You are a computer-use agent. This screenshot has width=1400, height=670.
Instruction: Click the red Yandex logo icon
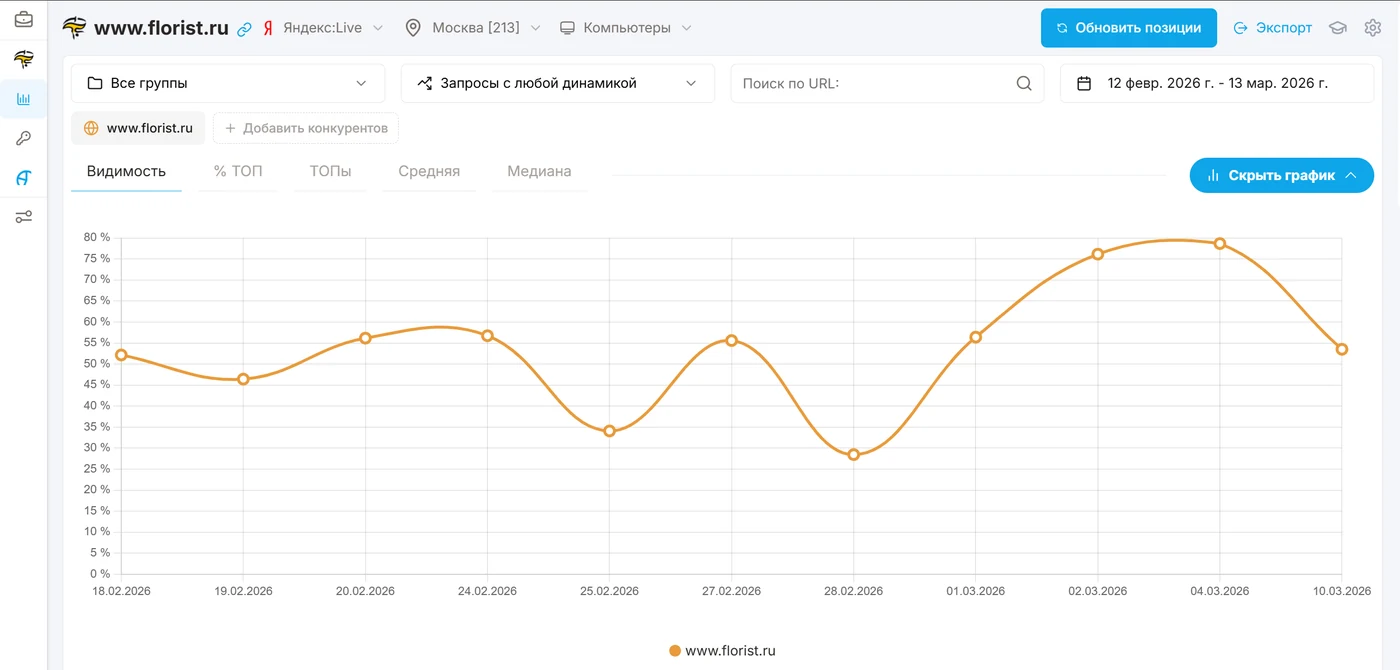coord(268,28)
